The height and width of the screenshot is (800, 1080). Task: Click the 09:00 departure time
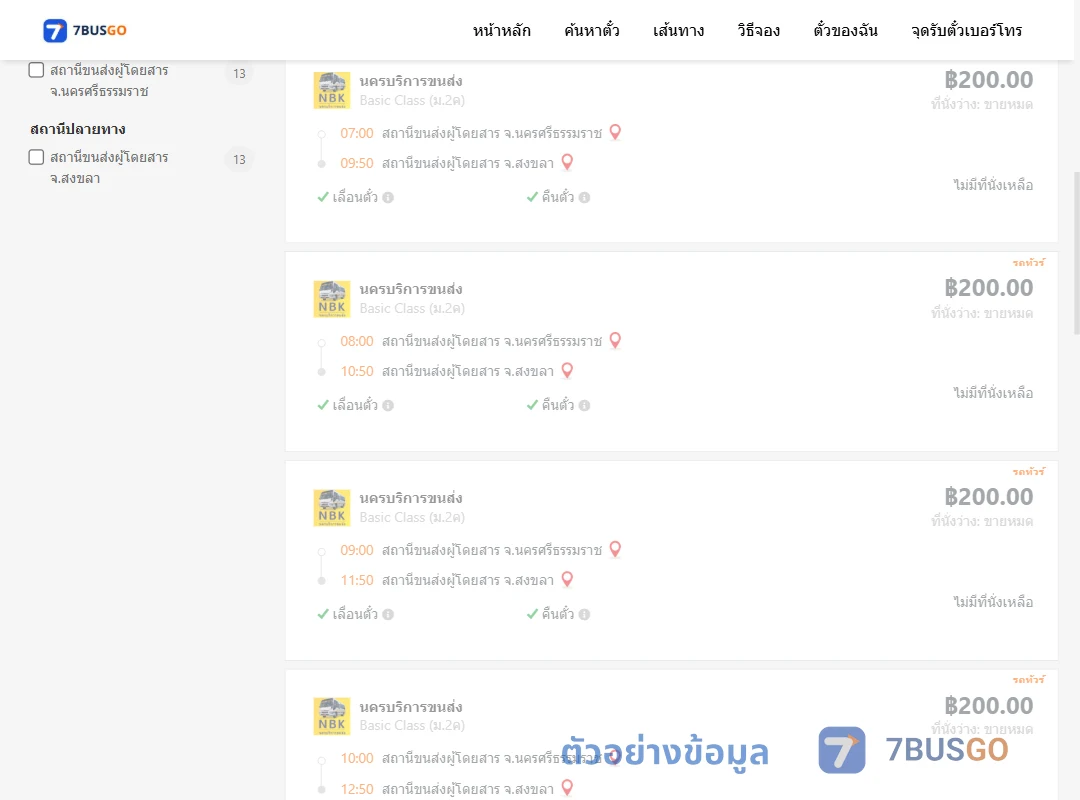pyautogui.click(x=357, y=550)
